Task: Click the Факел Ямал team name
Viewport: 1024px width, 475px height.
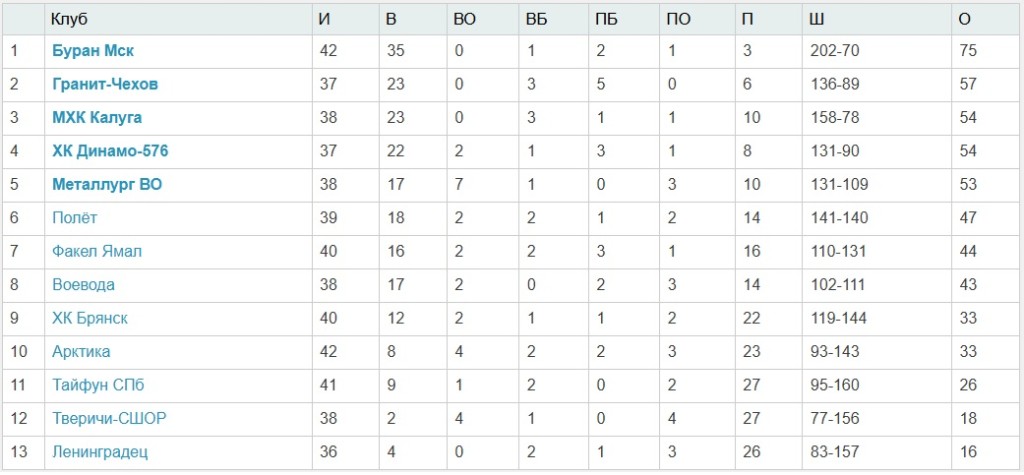Action: point(97,251)
